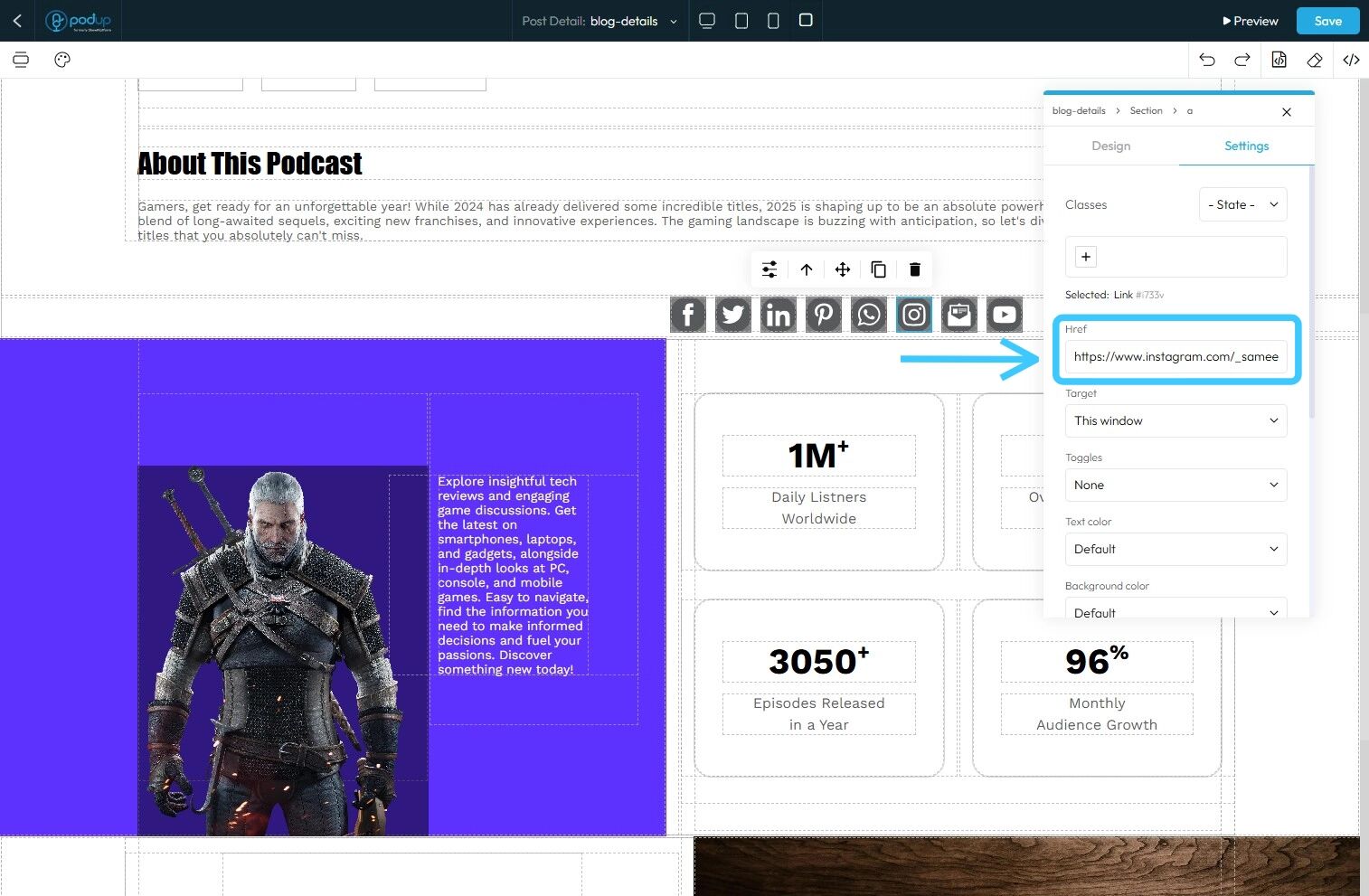
Task: Add a class with plus button
Action: (1086, 257)
